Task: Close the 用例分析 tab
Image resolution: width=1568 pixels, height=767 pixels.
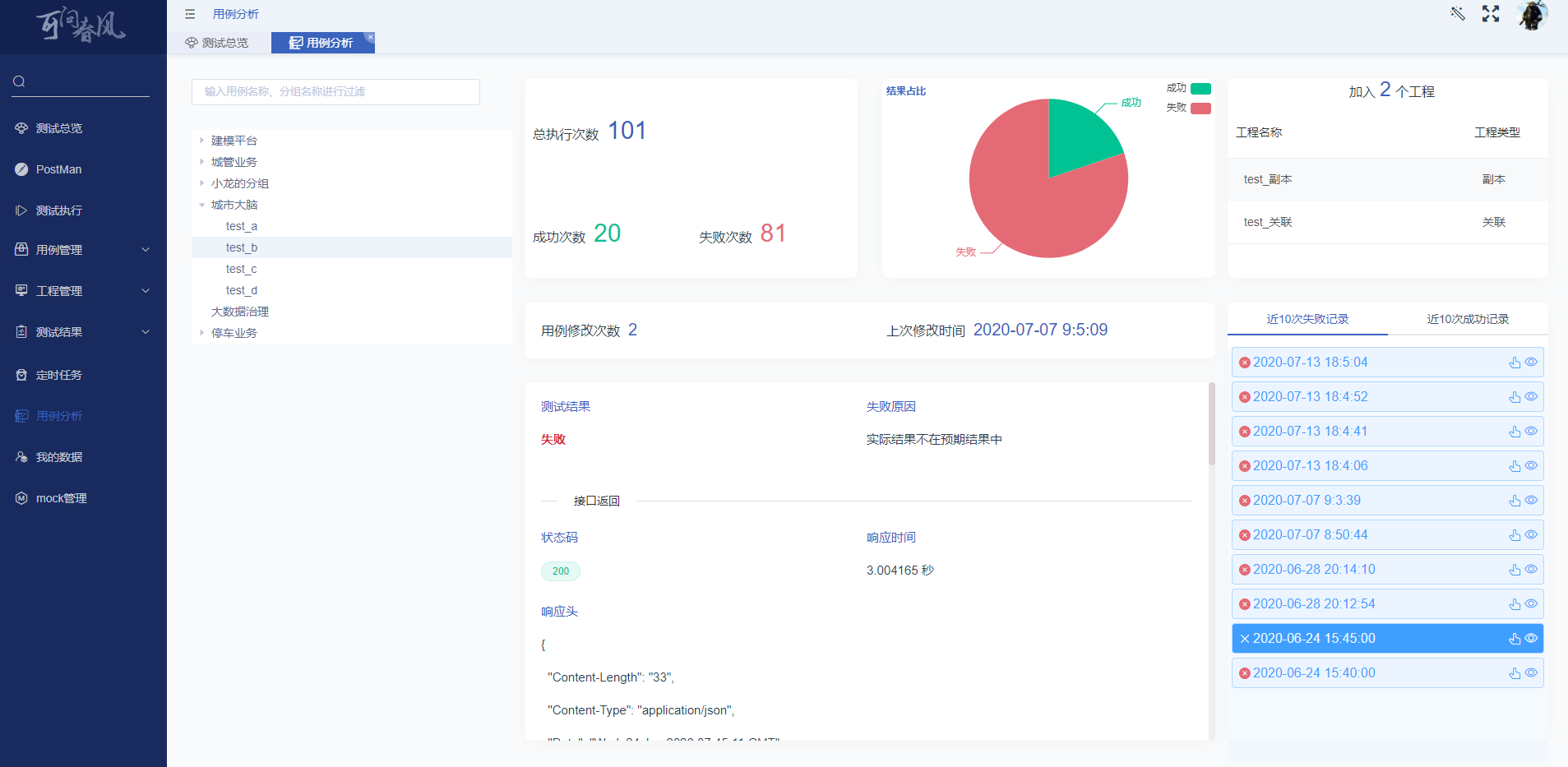Action: coord(371,37)
